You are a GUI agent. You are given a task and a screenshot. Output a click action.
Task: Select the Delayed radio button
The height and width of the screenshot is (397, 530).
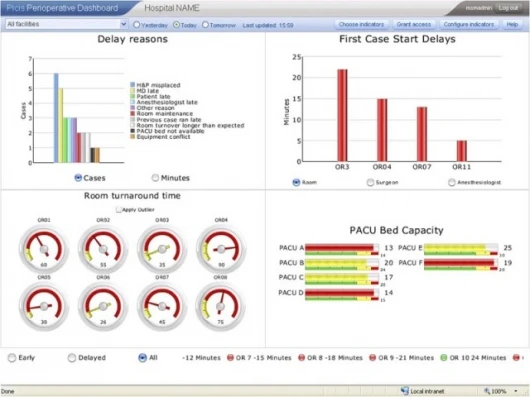pyautogui.click(x=72, y=358)
